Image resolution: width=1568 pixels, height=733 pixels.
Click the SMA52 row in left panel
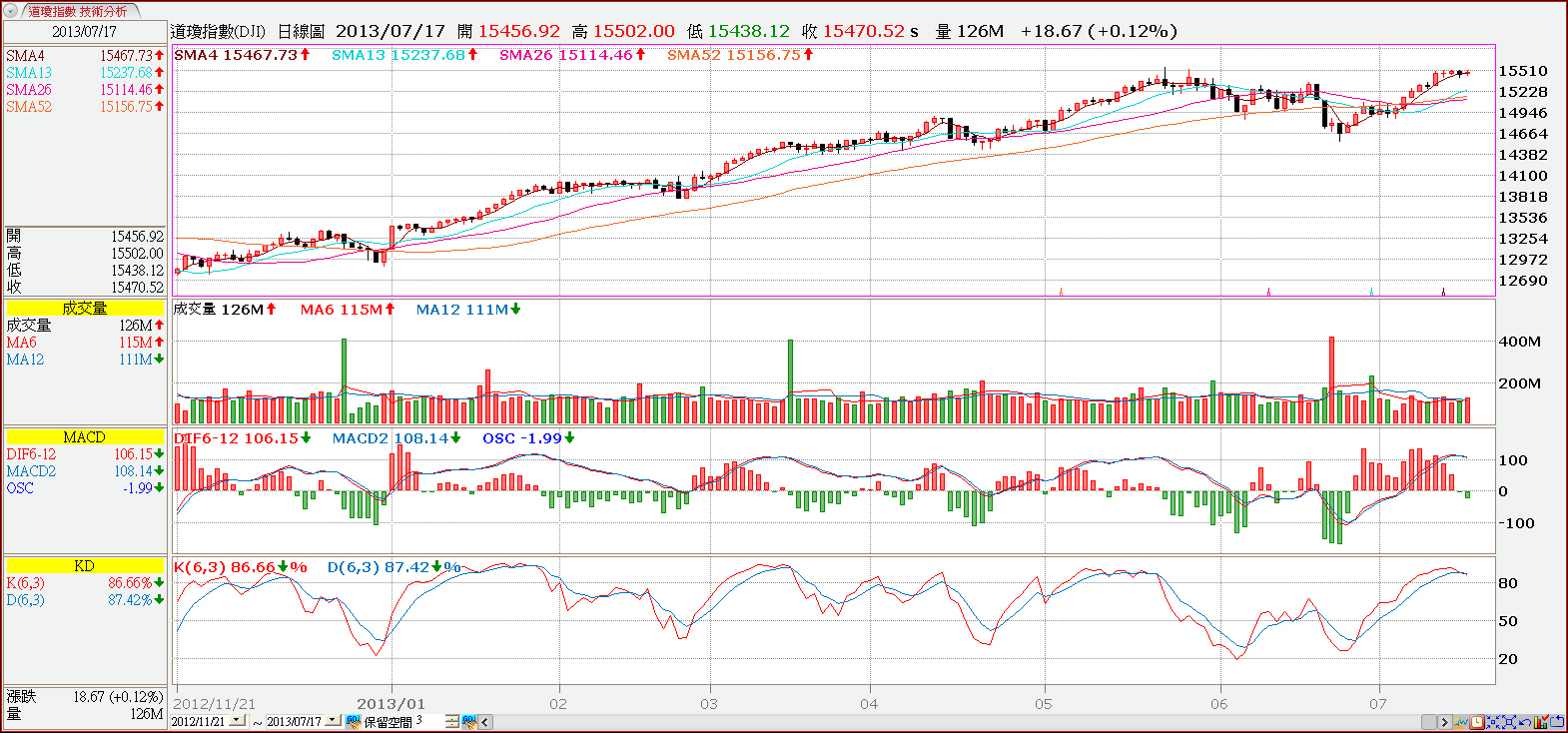[85, 107]
